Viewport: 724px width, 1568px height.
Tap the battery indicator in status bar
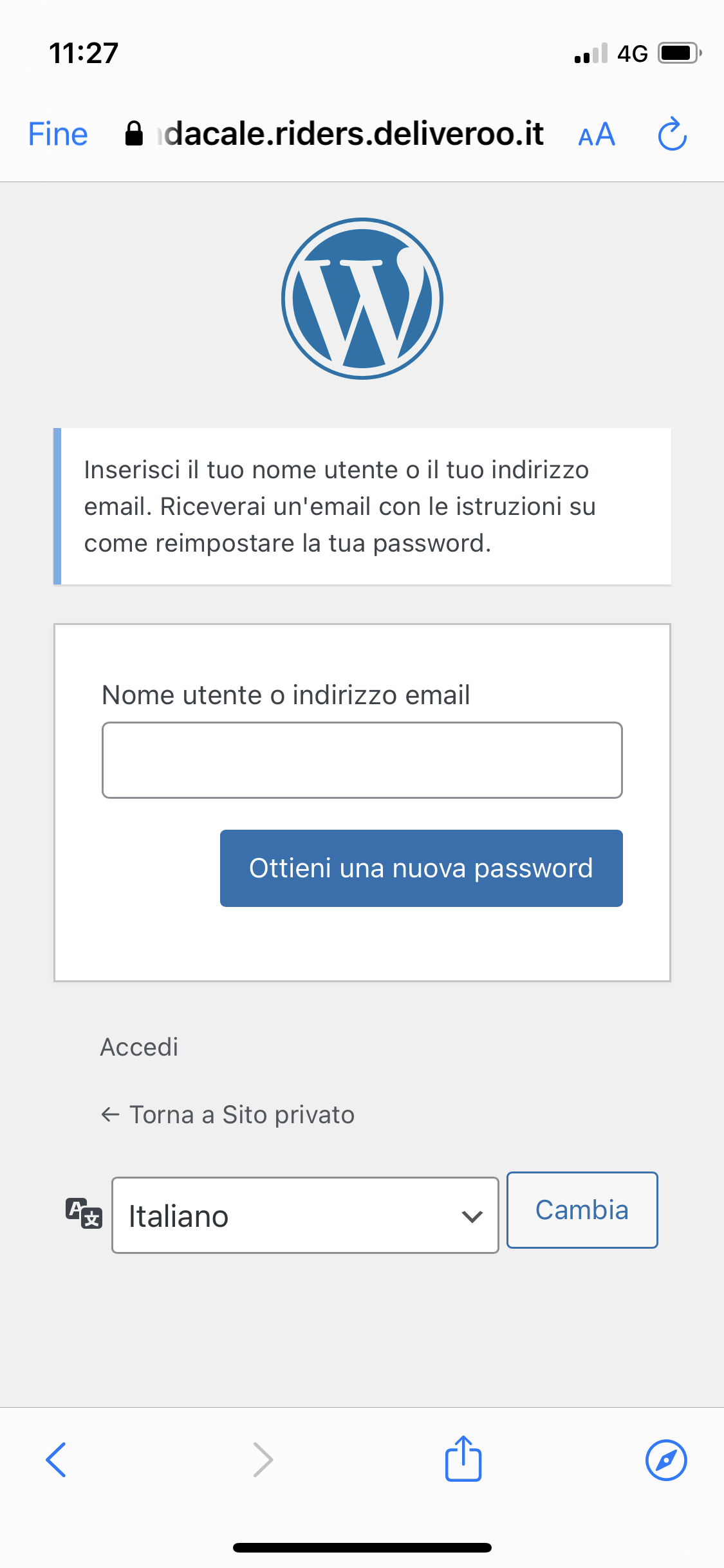(678, 53)
